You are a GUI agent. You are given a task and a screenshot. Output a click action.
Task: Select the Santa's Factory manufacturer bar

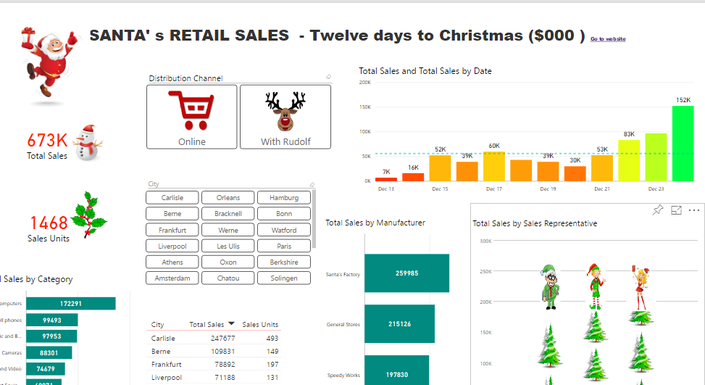tap(406, 273)
